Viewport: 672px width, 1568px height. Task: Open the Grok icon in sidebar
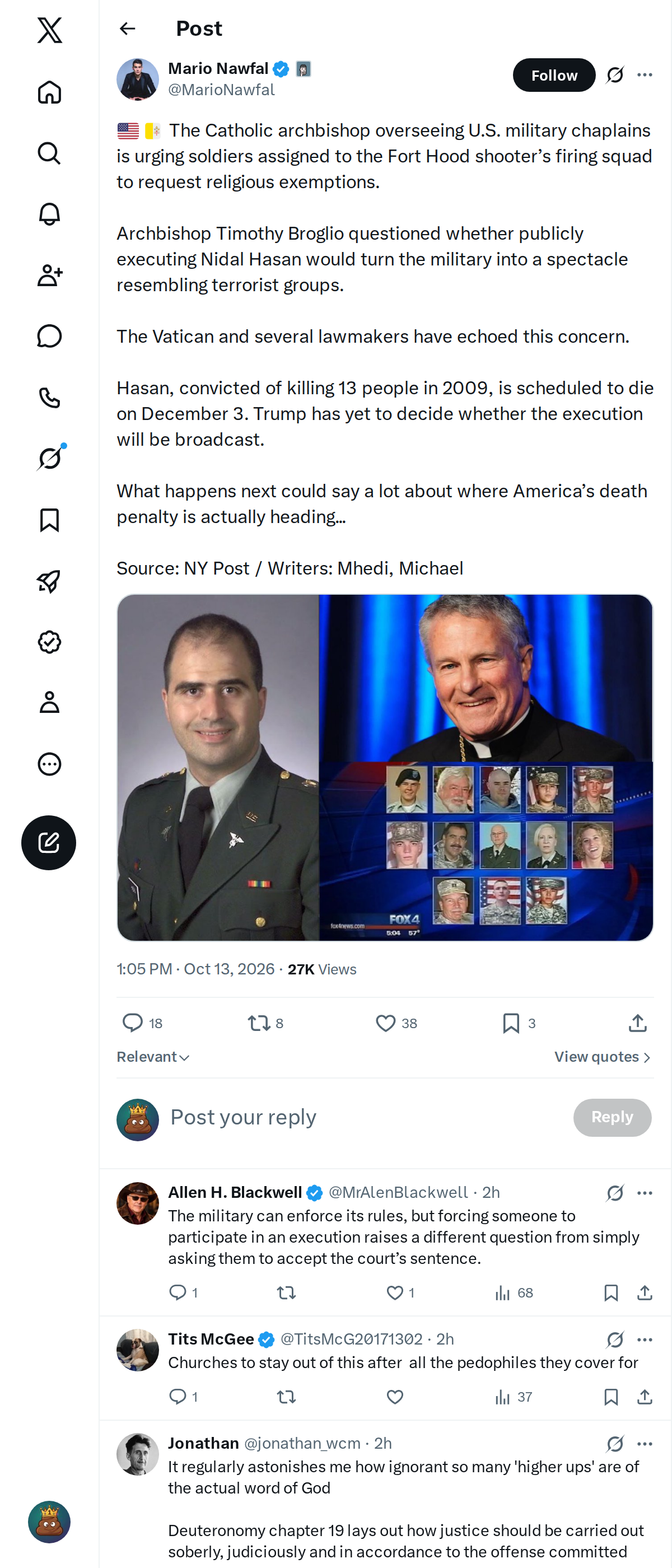(x=49, y=458)
